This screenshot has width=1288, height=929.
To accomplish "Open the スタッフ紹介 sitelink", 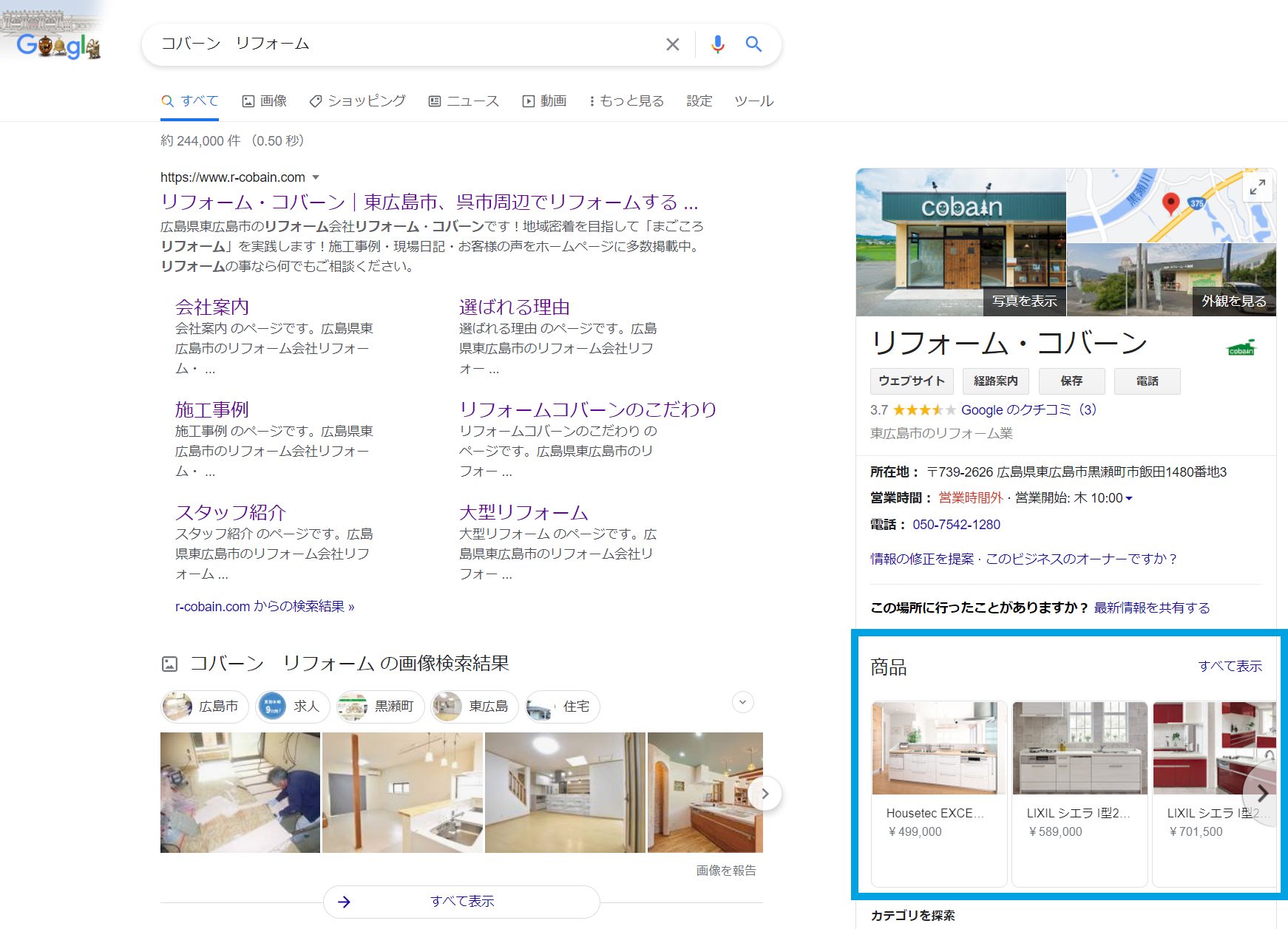I will pyautogui.click(x=231, y=512).
